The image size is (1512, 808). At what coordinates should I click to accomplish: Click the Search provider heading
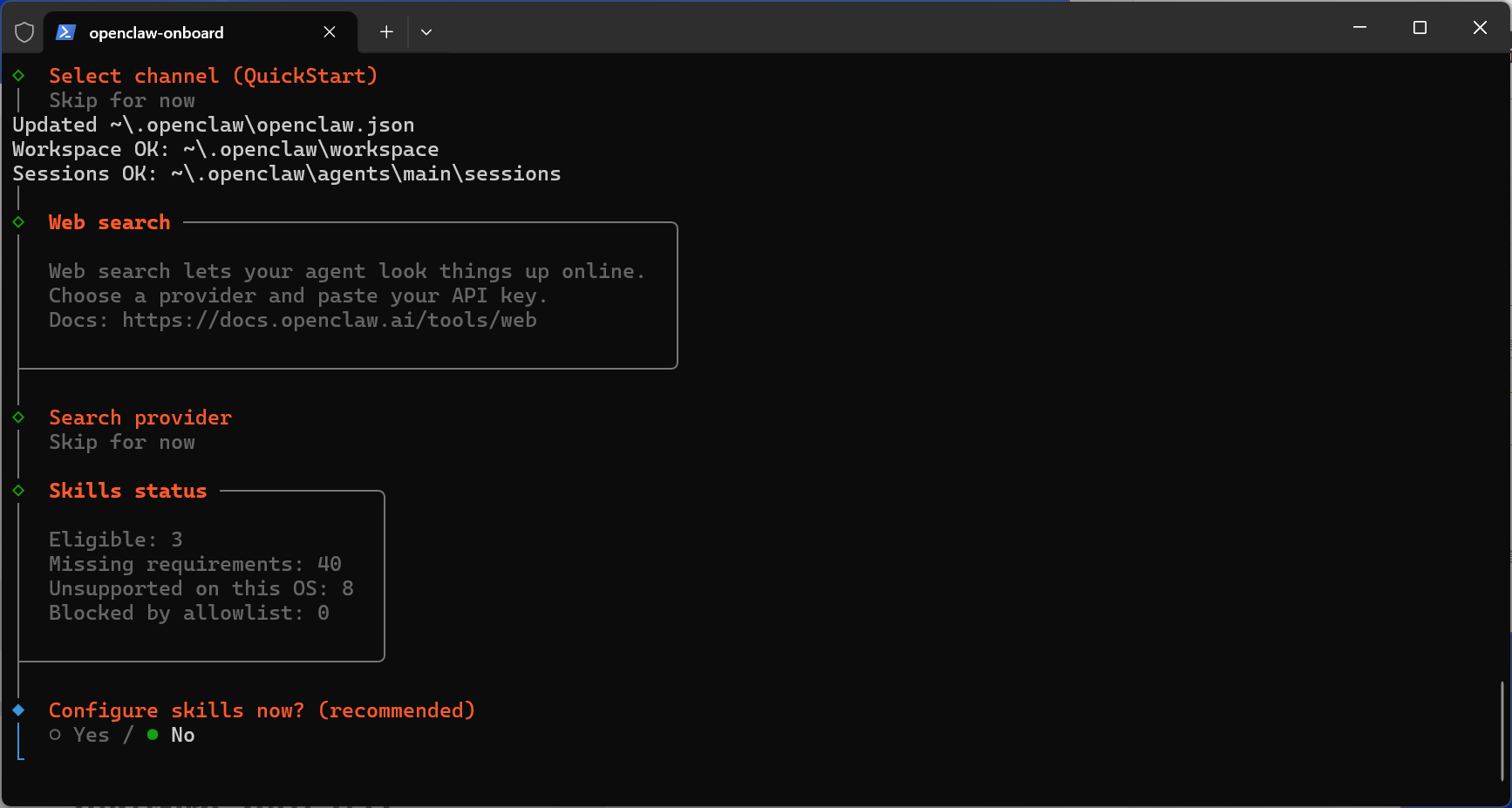140,418
